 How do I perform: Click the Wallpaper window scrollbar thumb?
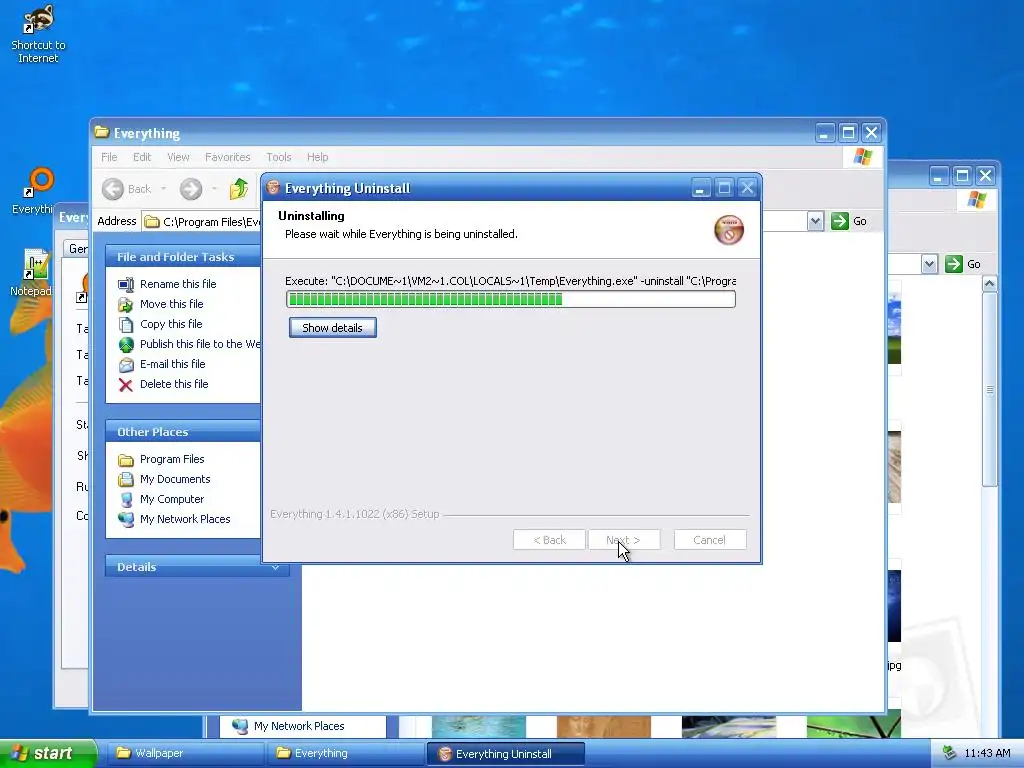(989, 389)
